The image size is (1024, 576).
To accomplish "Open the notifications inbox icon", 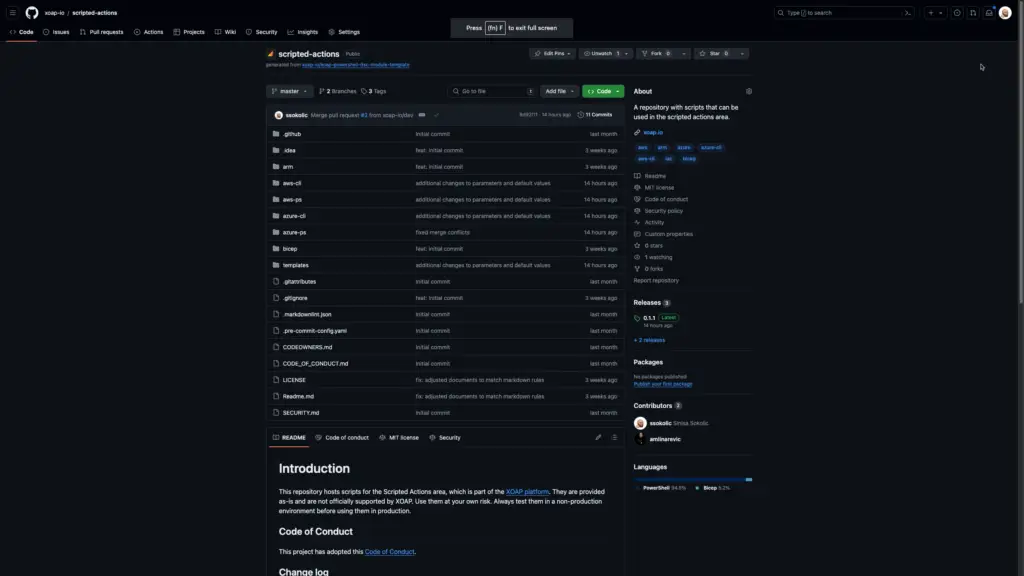I will click(989, 12).
